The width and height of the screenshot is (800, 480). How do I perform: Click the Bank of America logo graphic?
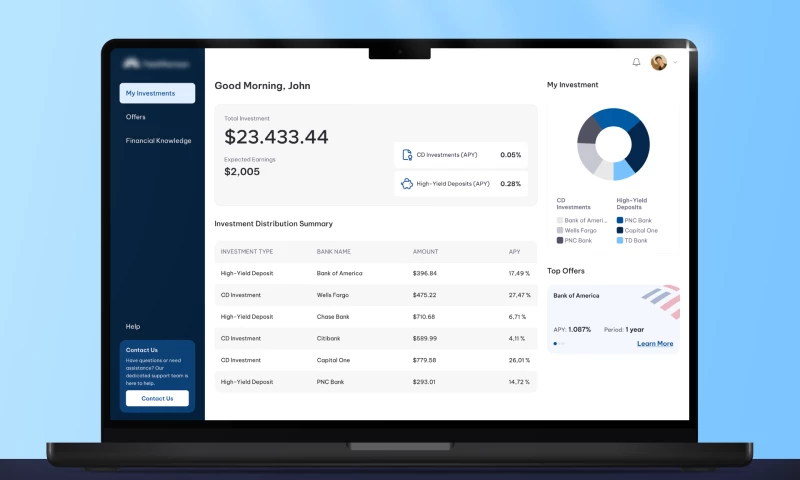[662, 301]
